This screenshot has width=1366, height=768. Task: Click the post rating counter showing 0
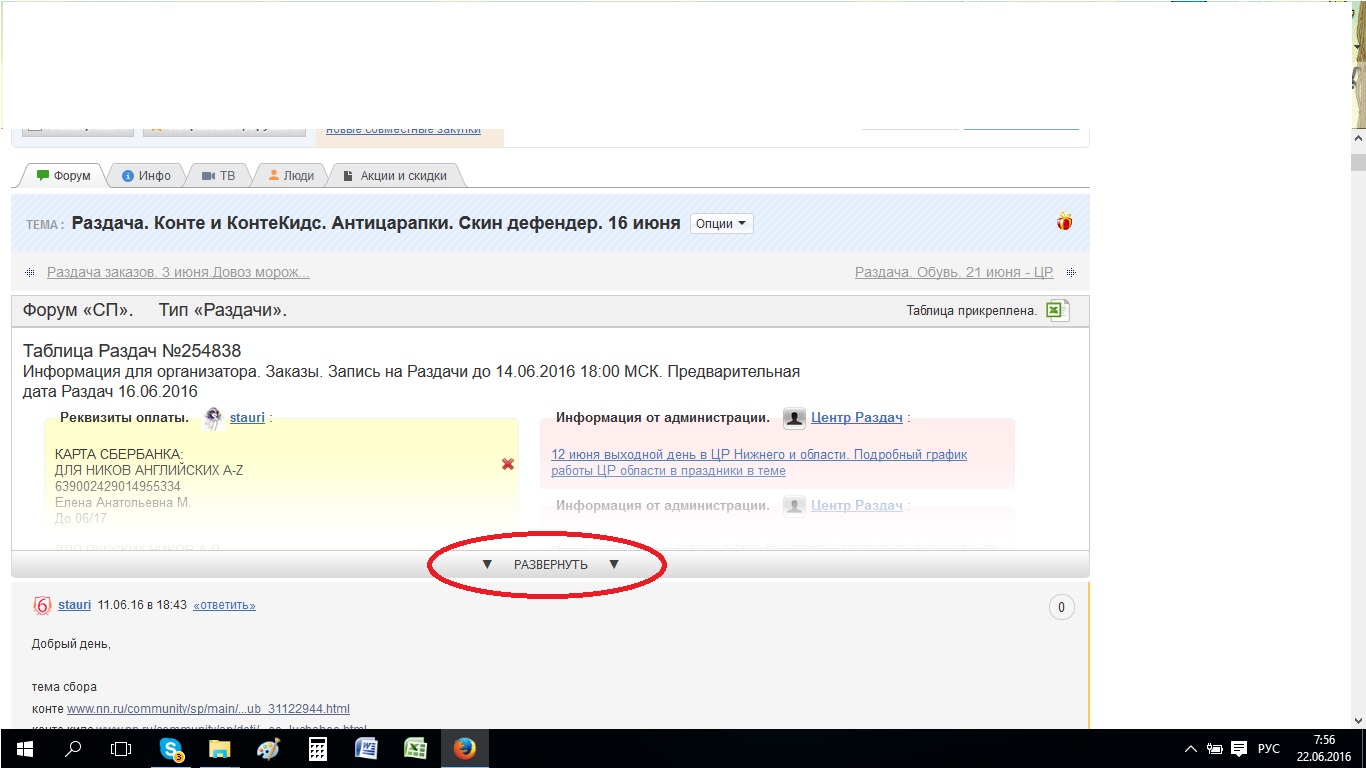1061,607
